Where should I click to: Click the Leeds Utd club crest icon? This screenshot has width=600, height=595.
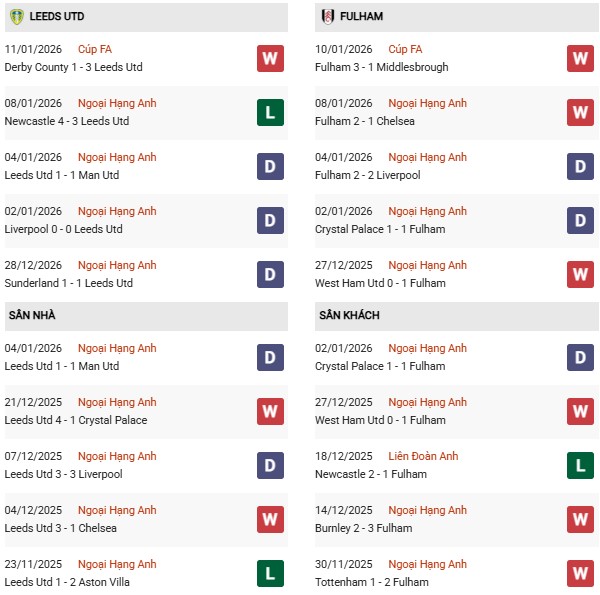pos(16,17)
